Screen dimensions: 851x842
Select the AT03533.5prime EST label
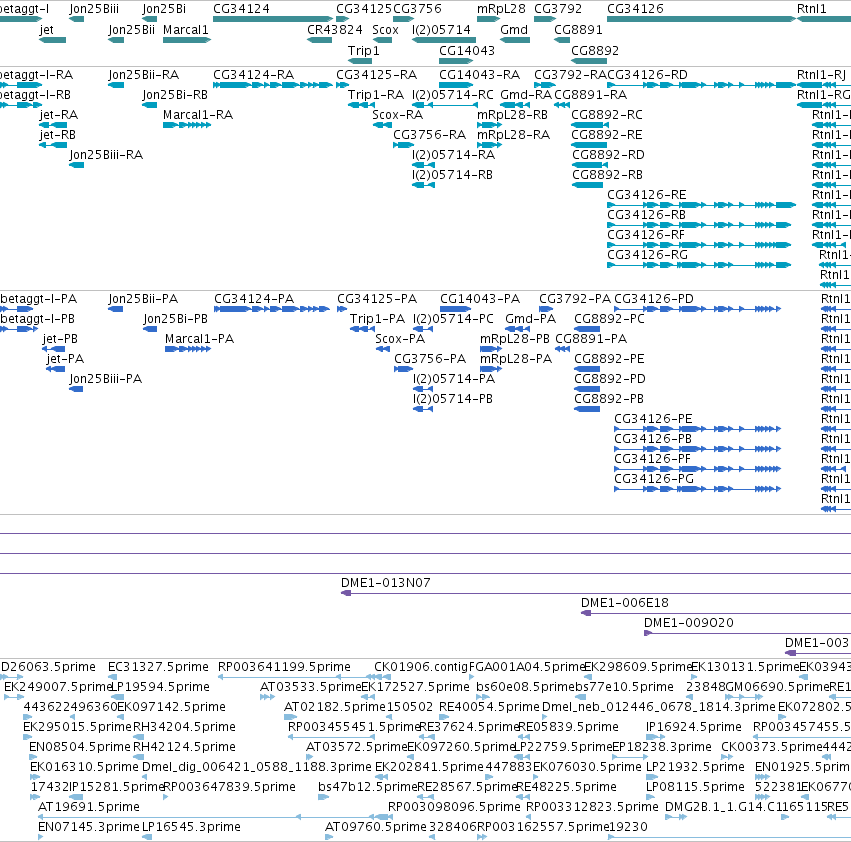310,687
